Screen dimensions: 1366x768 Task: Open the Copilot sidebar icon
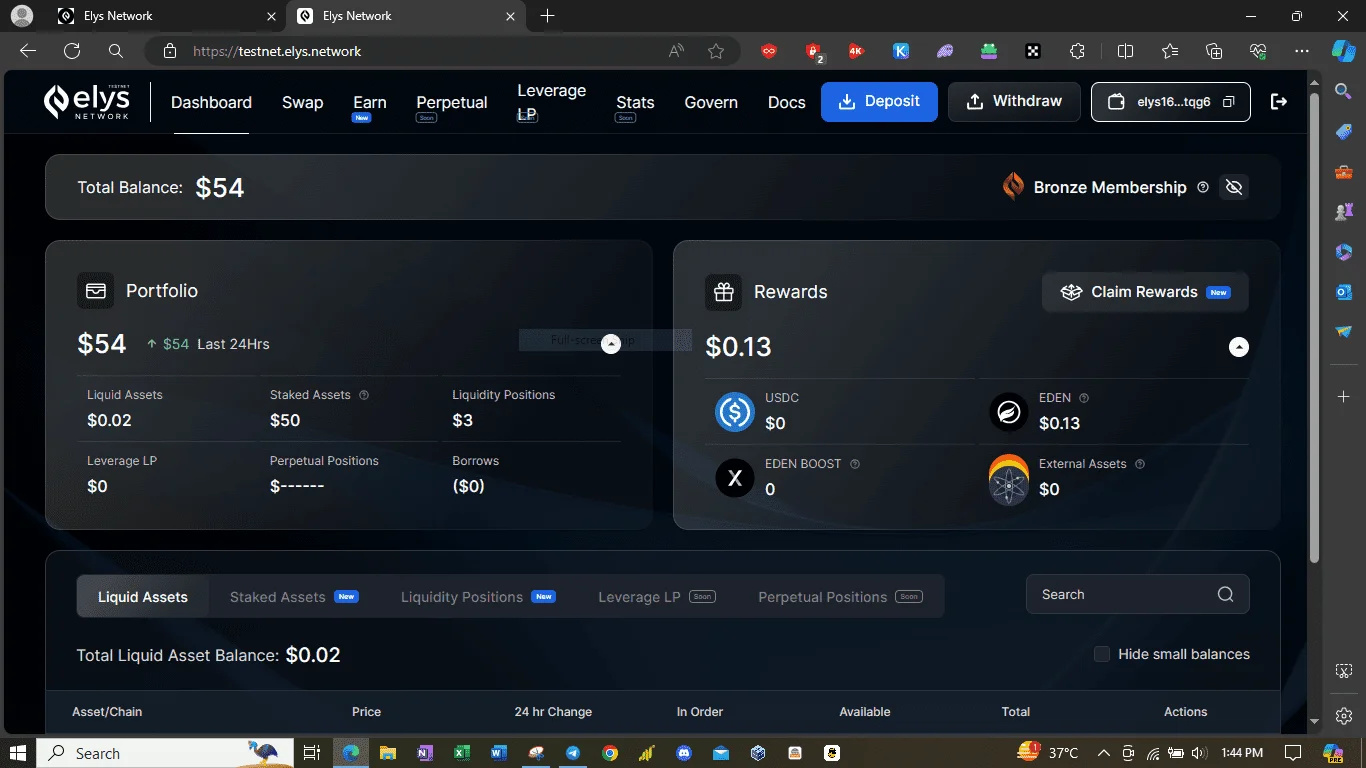(x=1343, y=51)
